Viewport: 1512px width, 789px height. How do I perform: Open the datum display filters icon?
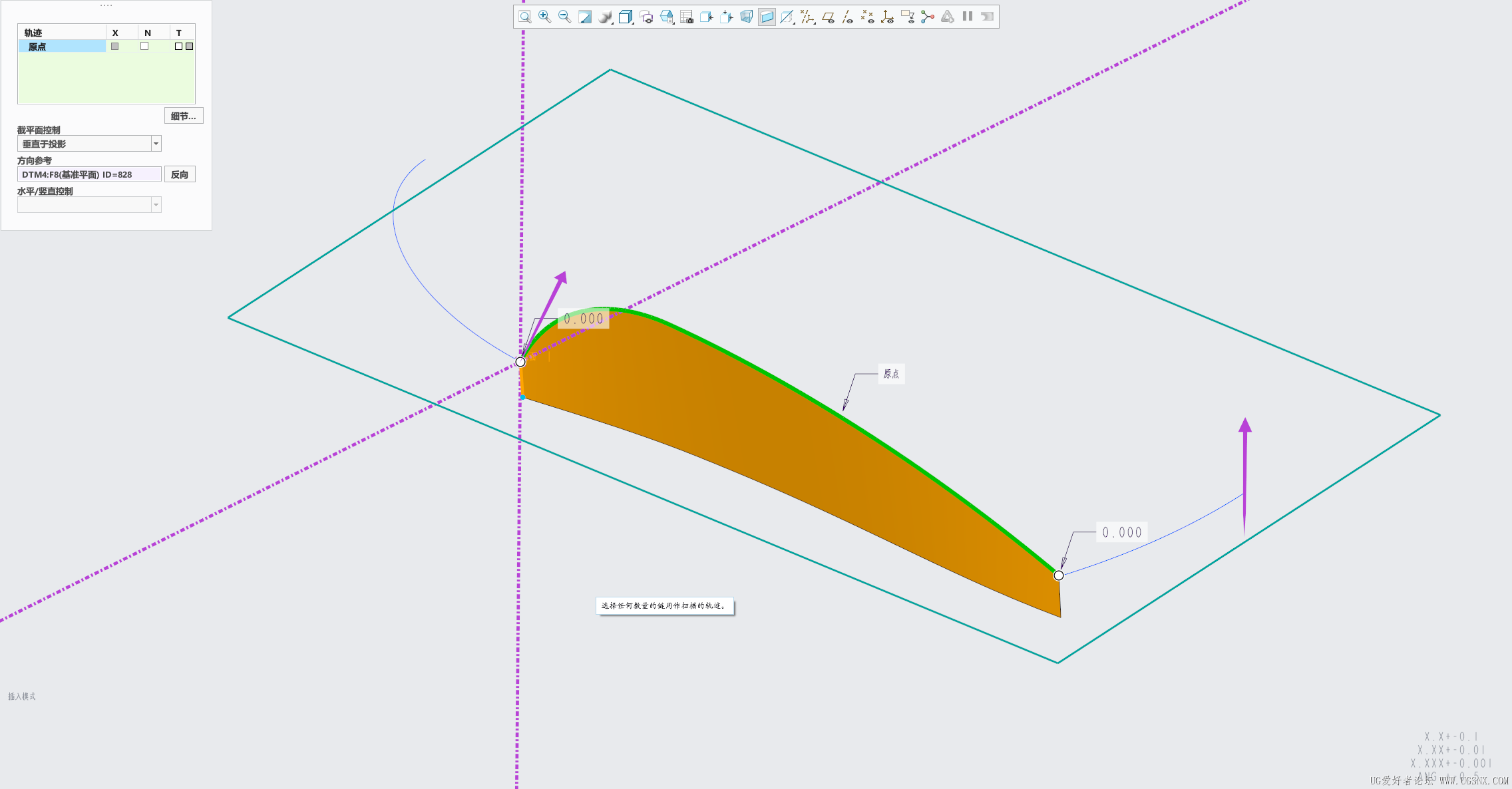click(807, 17)
